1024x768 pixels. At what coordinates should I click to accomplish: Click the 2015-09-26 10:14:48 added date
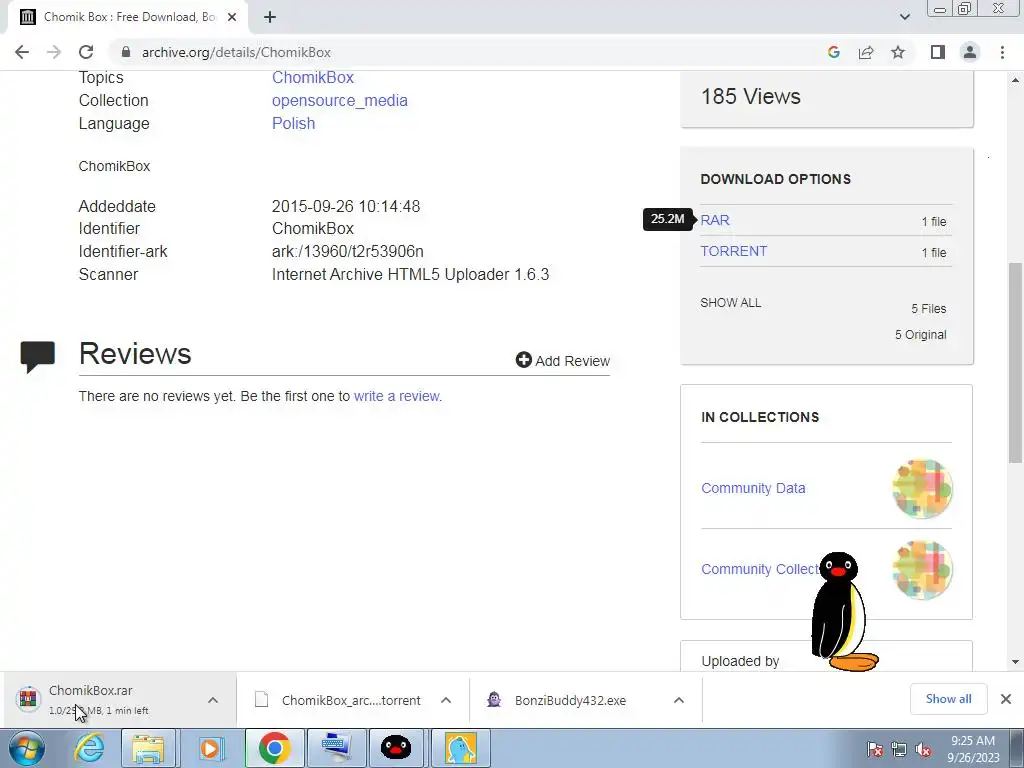coord(345,206)
